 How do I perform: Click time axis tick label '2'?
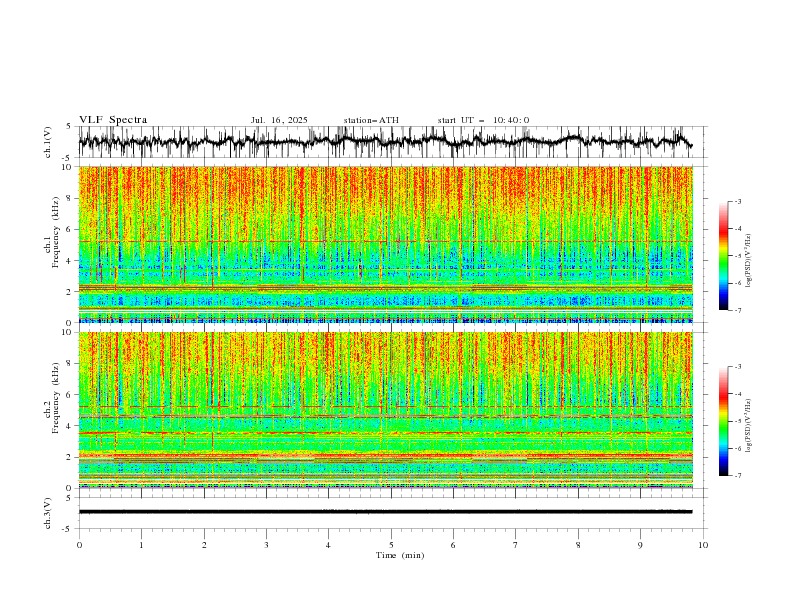(204, 545)
